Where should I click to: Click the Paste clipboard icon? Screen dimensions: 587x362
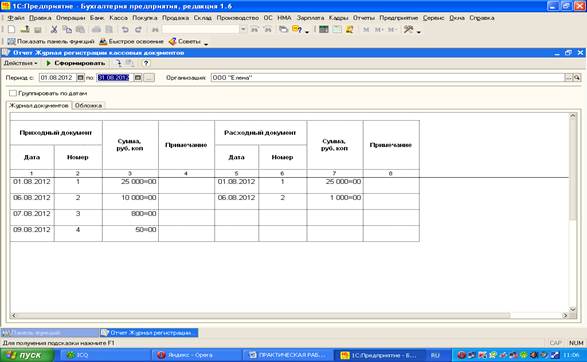tap(80, 29)
